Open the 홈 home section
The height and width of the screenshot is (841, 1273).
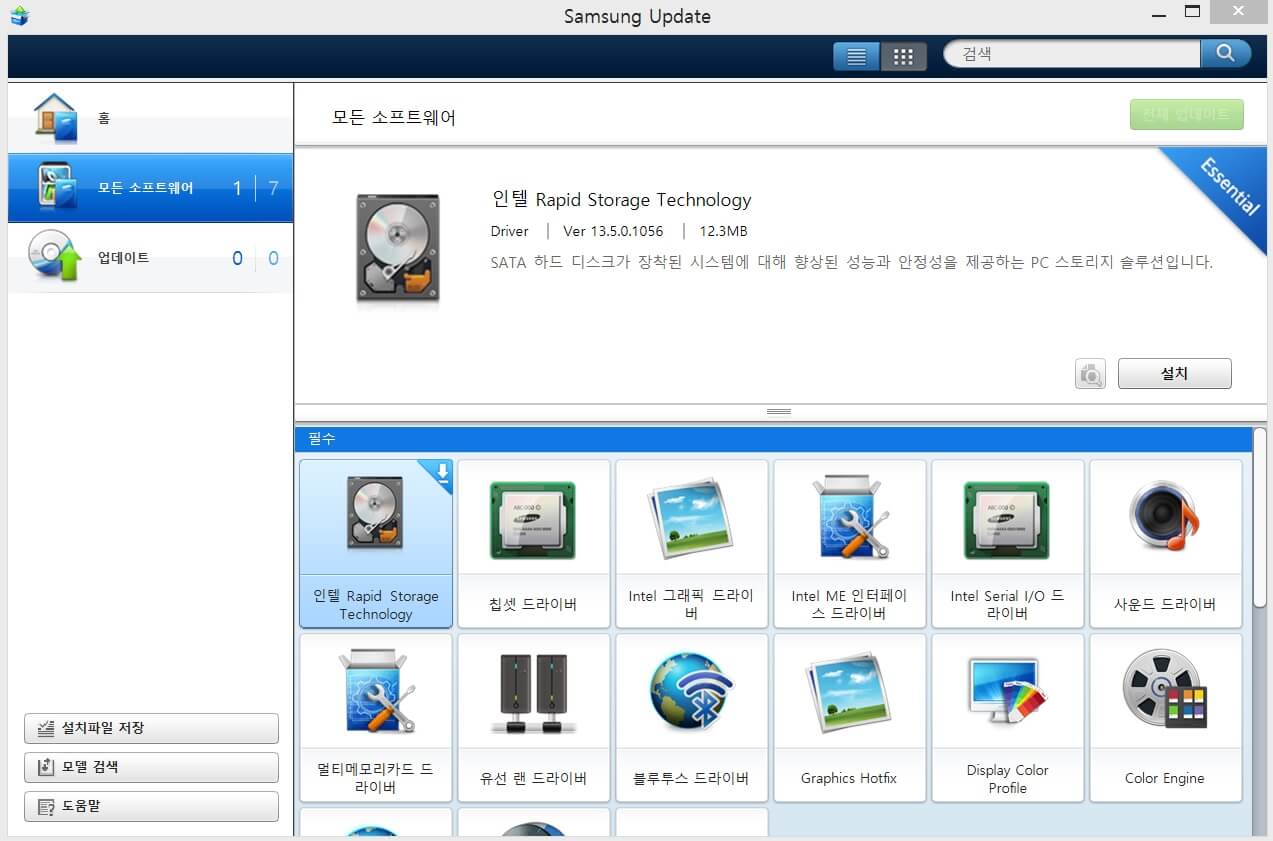150,118
